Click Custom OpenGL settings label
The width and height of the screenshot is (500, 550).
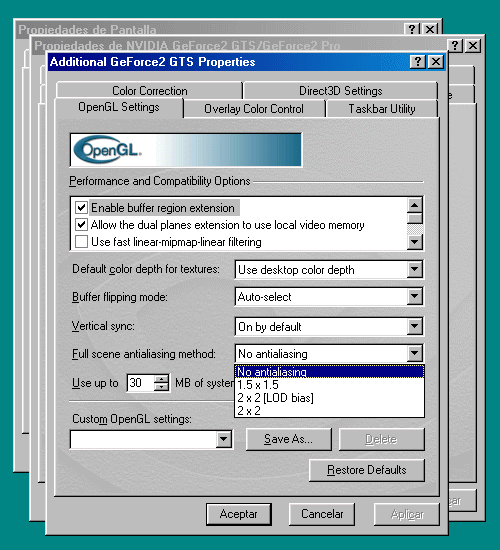(x=132, y=419)
